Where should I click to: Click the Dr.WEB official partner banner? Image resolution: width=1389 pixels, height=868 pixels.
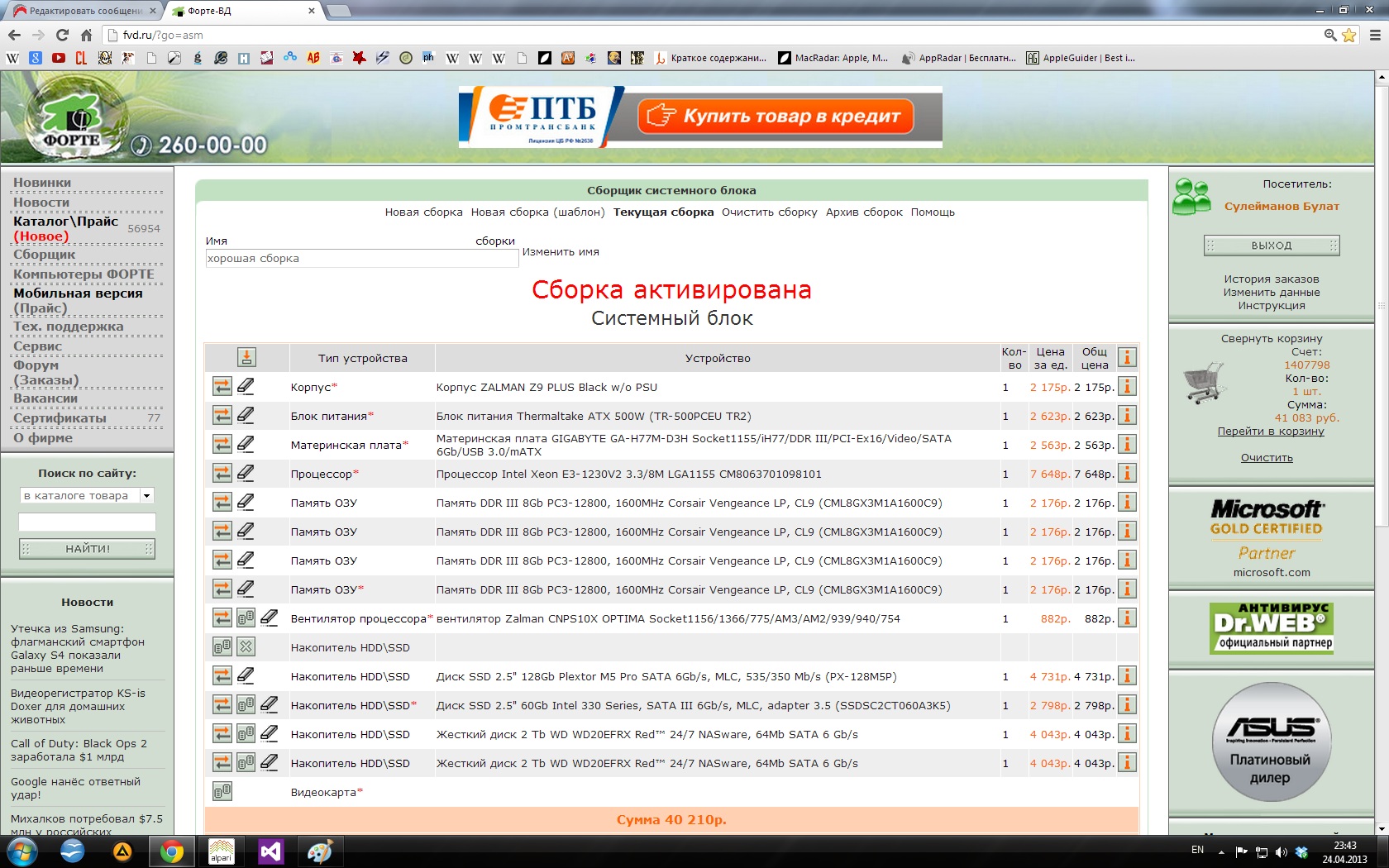[x=1272, y=628]
